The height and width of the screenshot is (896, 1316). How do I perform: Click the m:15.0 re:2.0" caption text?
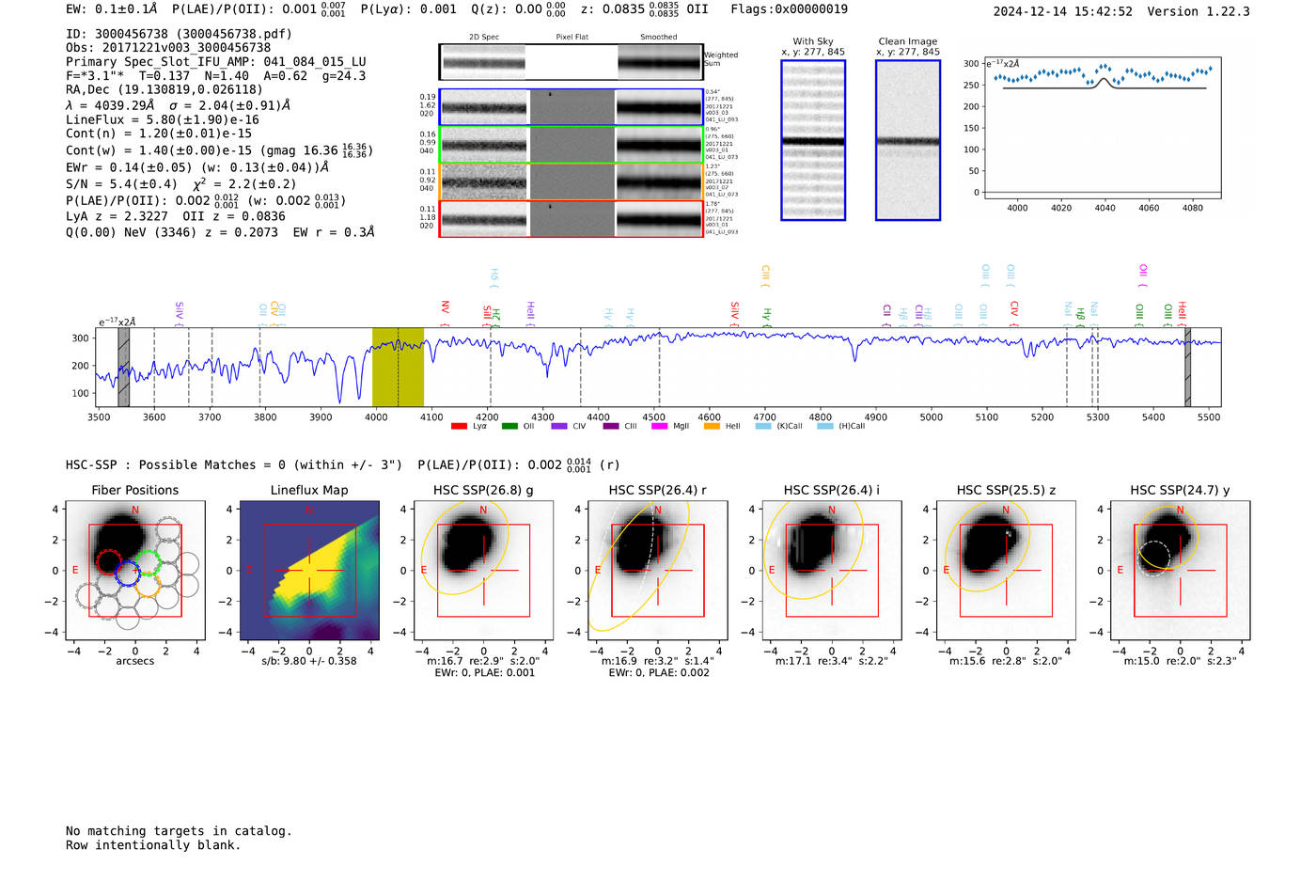pyautogui.click(x=1181, y=661)
